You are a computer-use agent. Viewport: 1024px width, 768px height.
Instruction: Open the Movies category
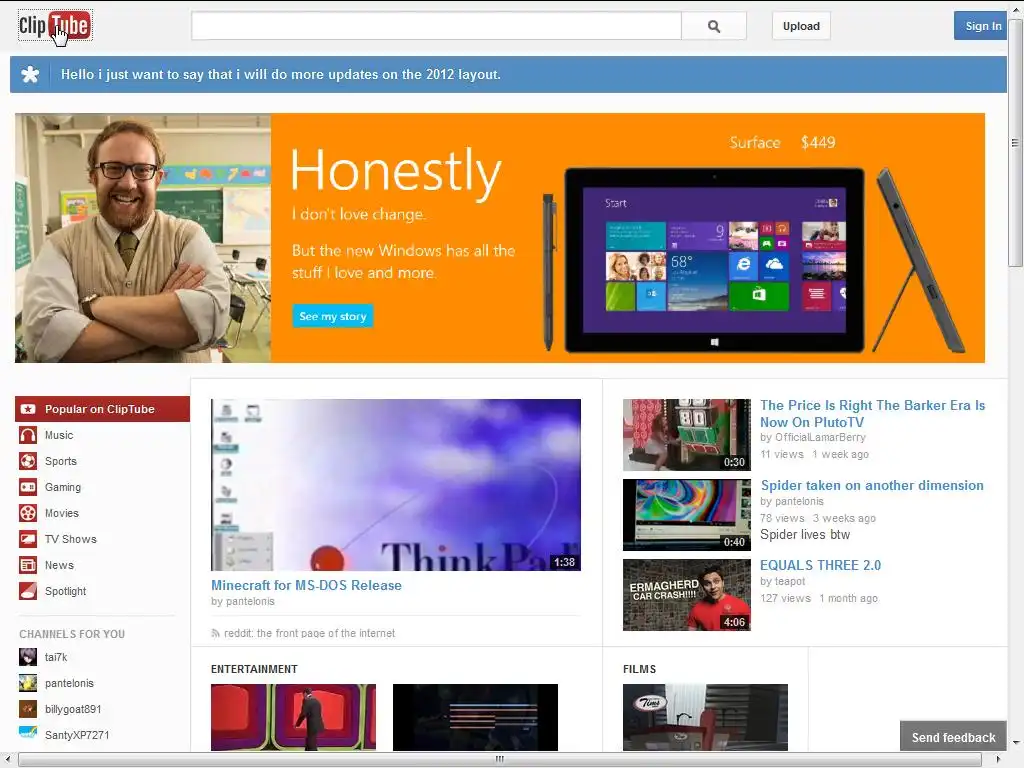coord(61,513)
